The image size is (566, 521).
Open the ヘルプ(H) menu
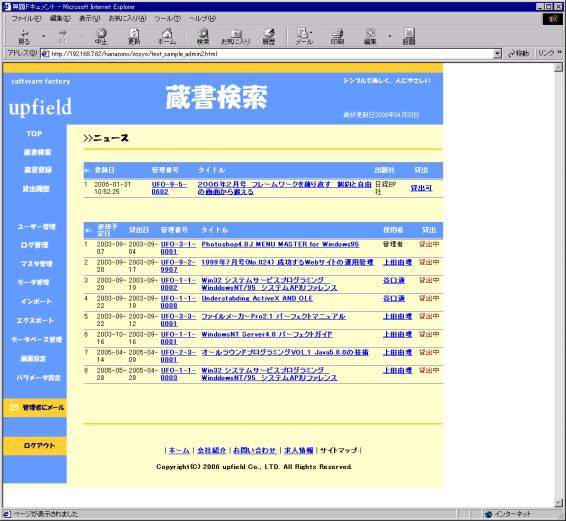point(202,18)
